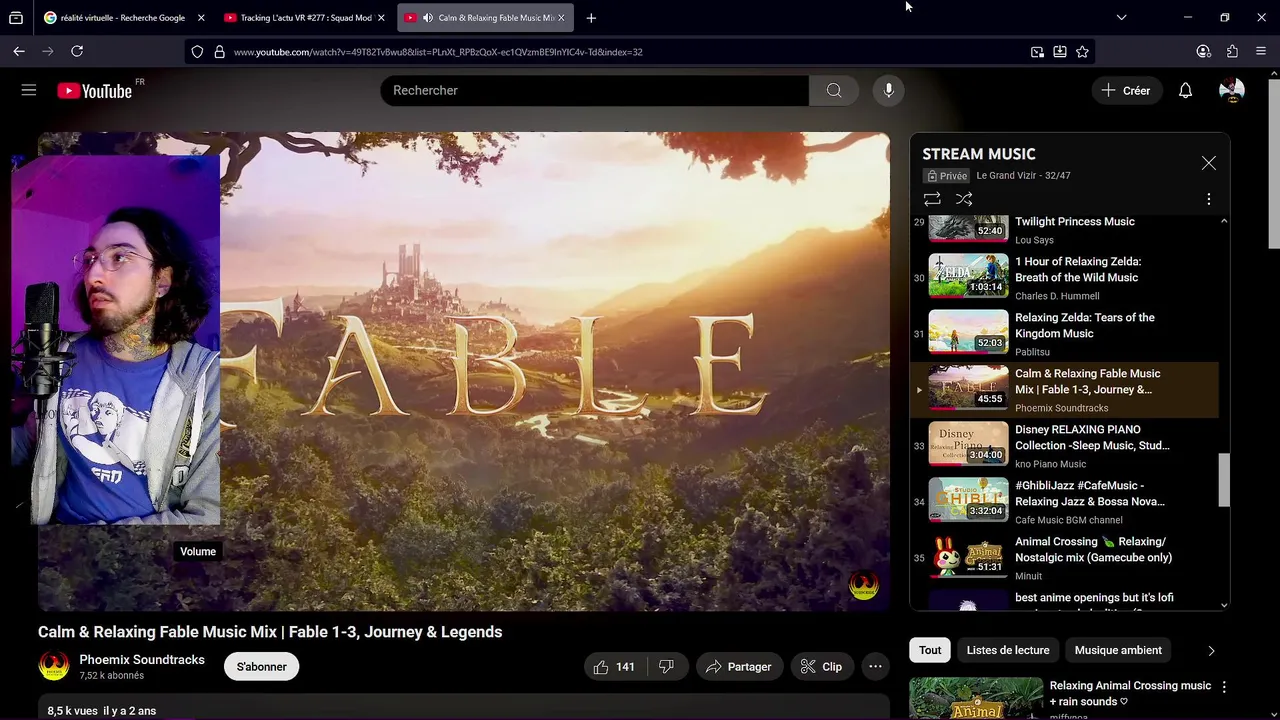Image resolution: width=1280 pixels, height=720 pixels.
Task: Close the STREAM MUSIC playlist panel
Action: pos(1209,163)
